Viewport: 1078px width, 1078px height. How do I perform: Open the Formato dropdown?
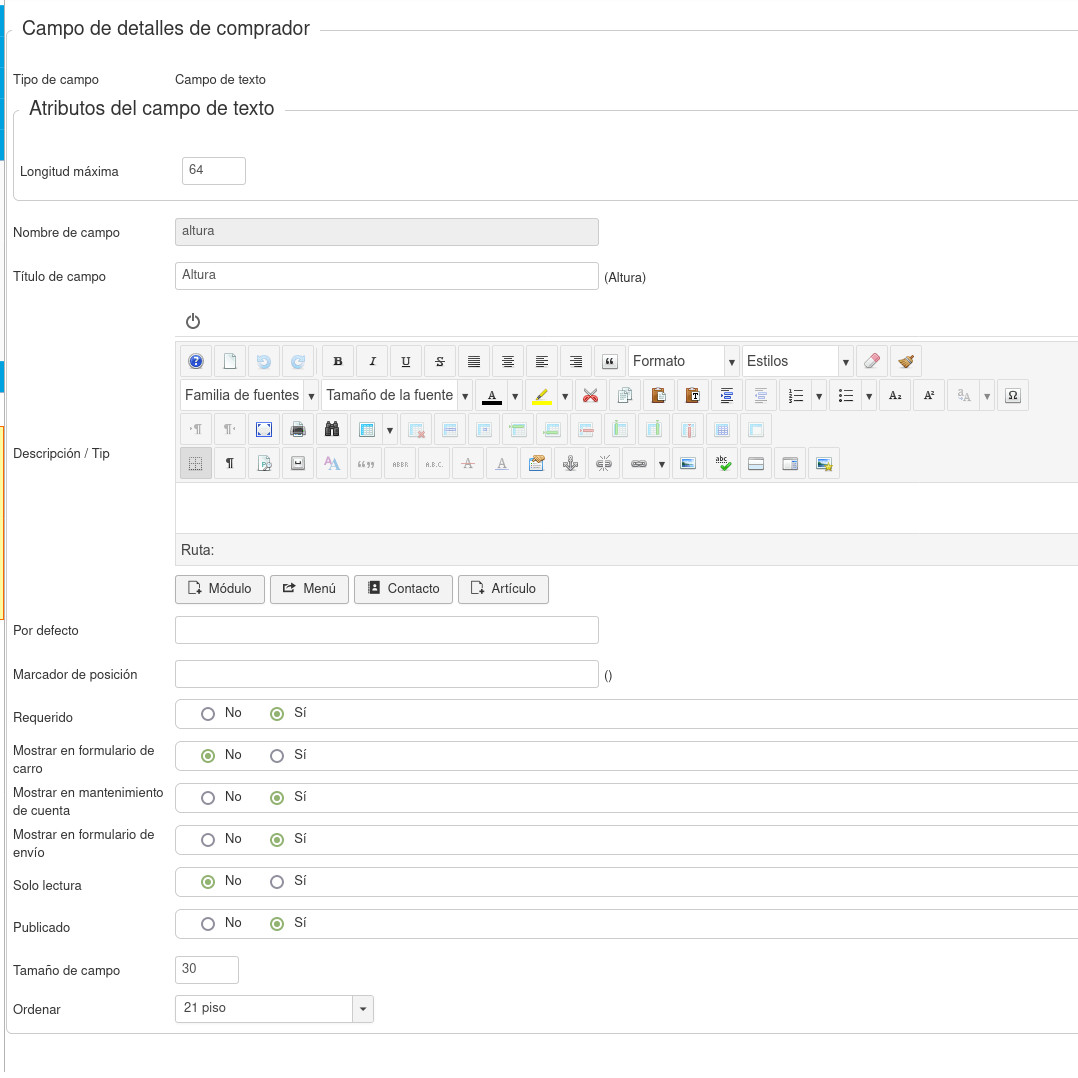(x=683, y=361)
